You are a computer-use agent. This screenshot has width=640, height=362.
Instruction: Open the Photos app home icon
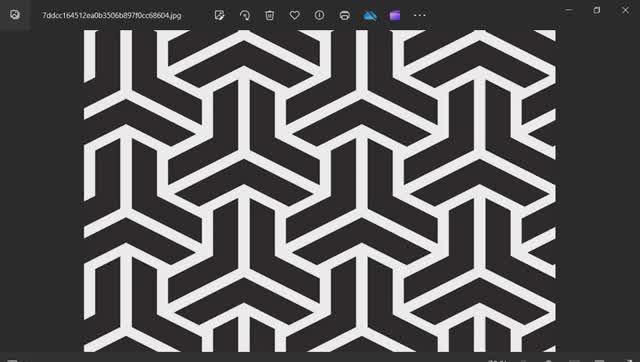coord(15,15)
